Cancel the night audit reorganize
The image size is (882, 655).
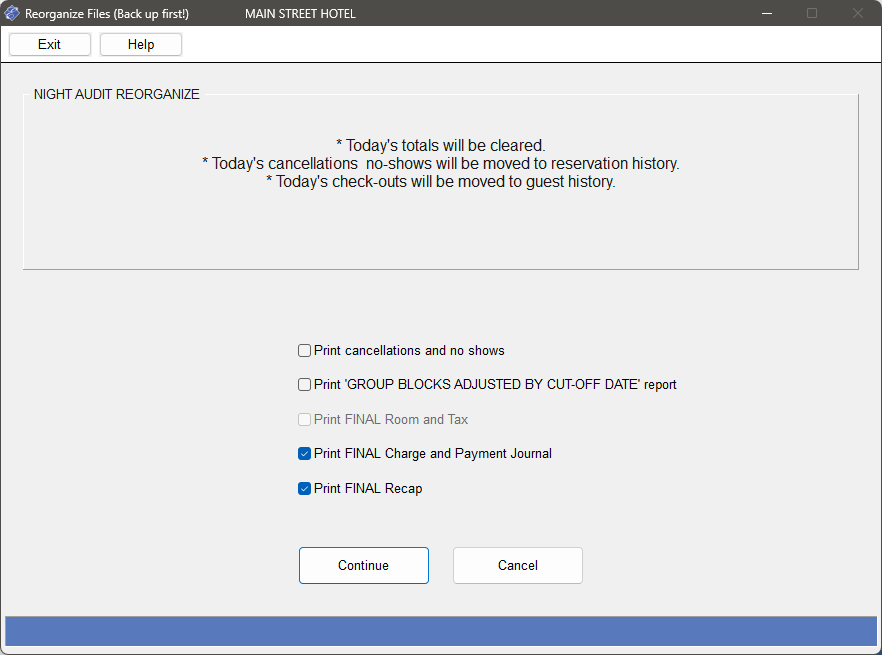518,566
